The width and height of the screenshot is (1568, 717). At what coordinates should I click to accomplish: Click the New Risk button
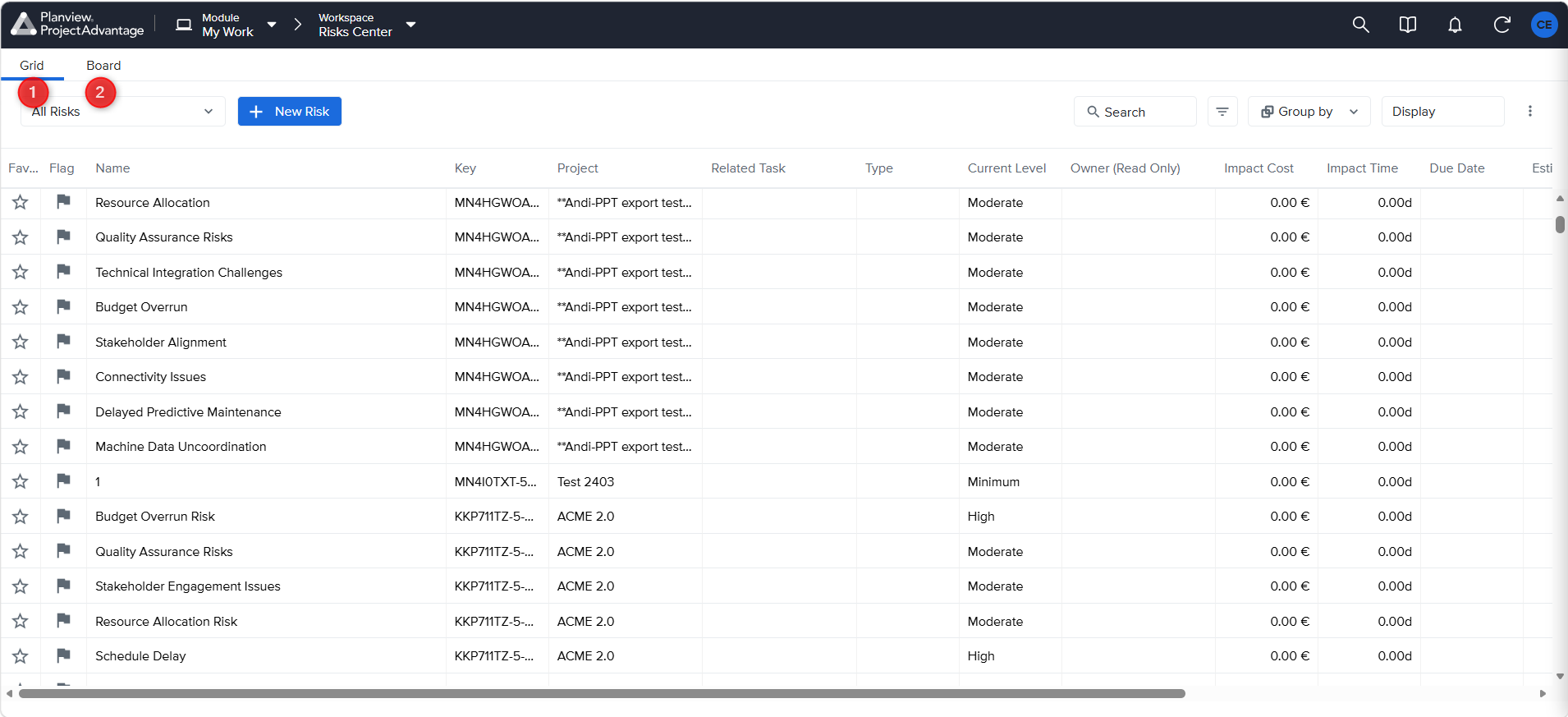tap(290, 112)
